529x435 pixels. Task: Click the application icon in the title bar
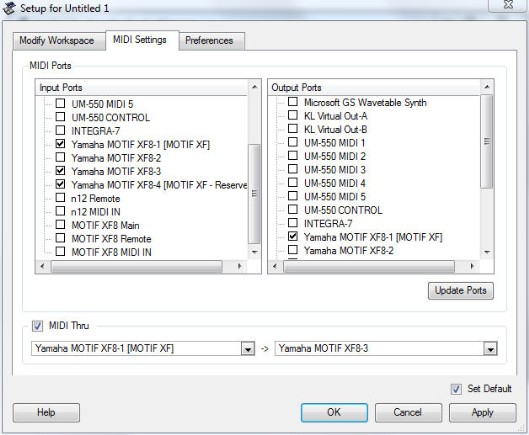pyautogui.click(x=9, y=8)
